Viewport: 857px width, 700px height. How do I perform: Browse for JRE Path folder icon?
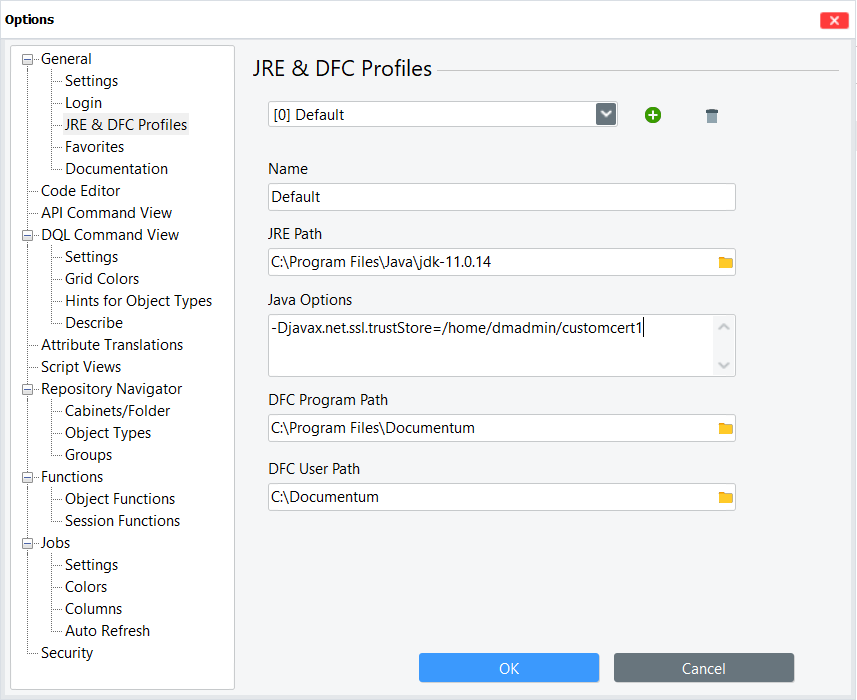click(726, 263)
